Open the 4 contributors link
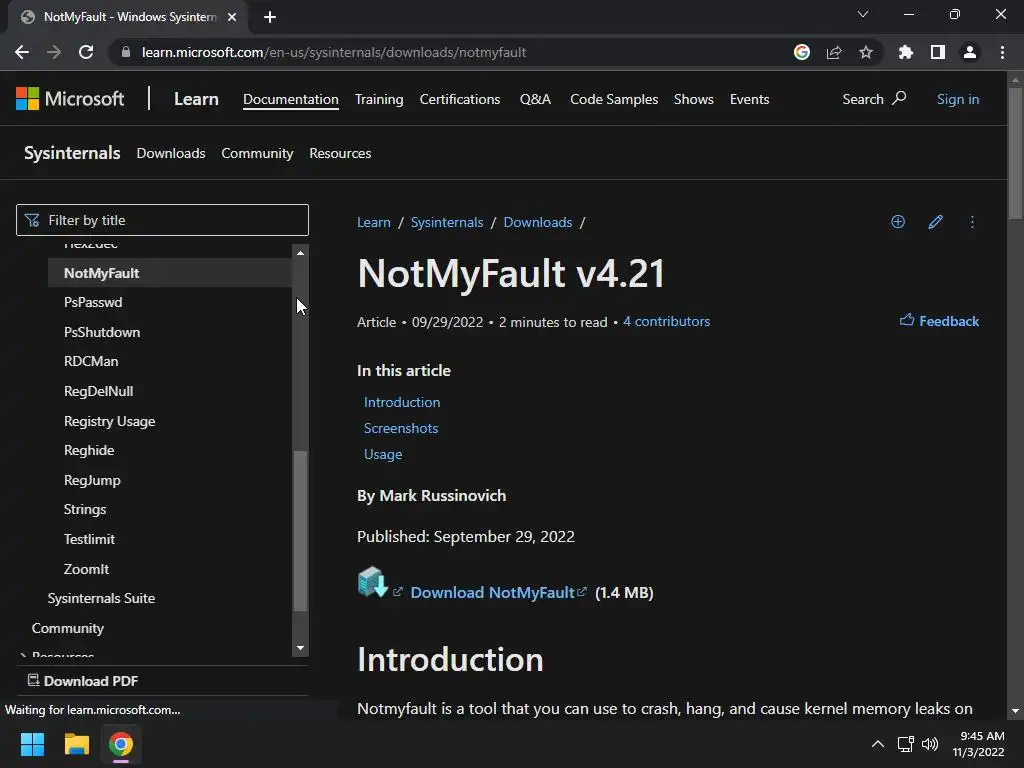The height and width of the screenshot is (768, 1024). click(666, 321)
